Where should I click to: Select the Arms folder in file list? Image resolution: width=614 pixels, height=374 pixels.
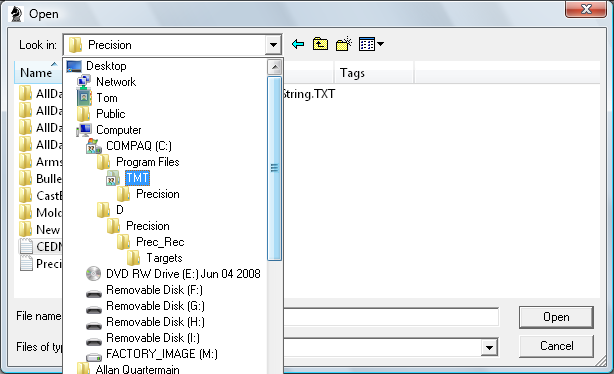tap(40, 162)
